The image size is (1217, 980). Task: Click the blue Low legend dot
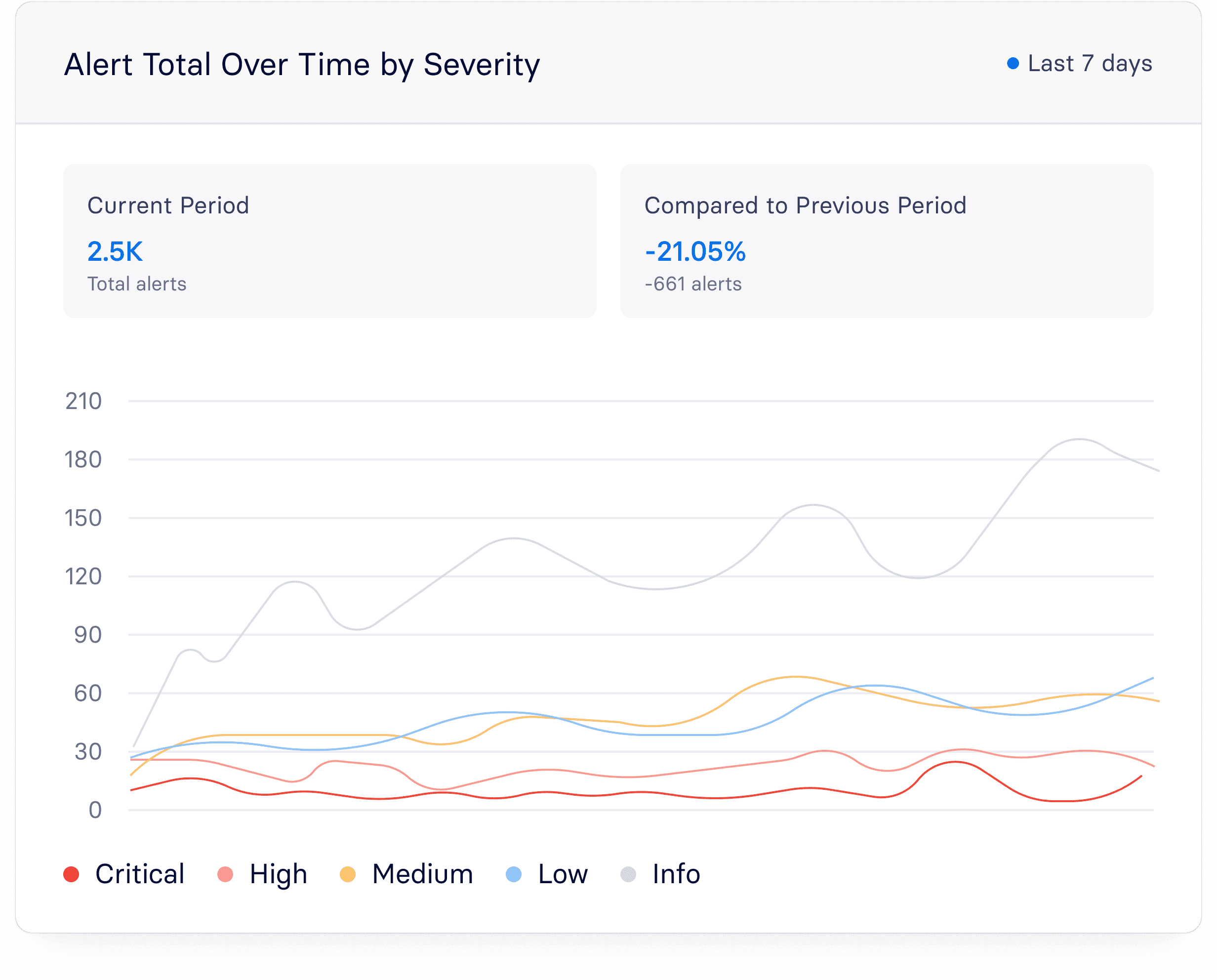(x=514, y=874)
